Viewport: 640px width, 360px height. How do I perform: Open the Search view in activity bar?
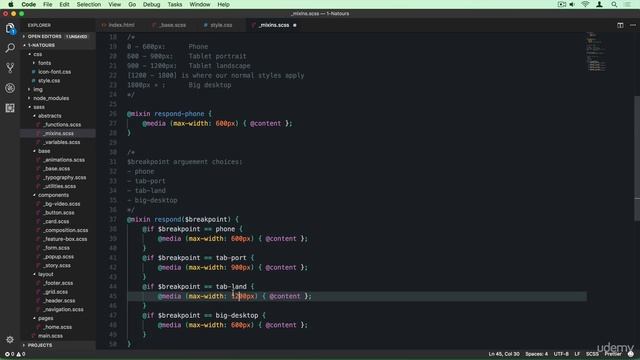click(x=10, y=48)
